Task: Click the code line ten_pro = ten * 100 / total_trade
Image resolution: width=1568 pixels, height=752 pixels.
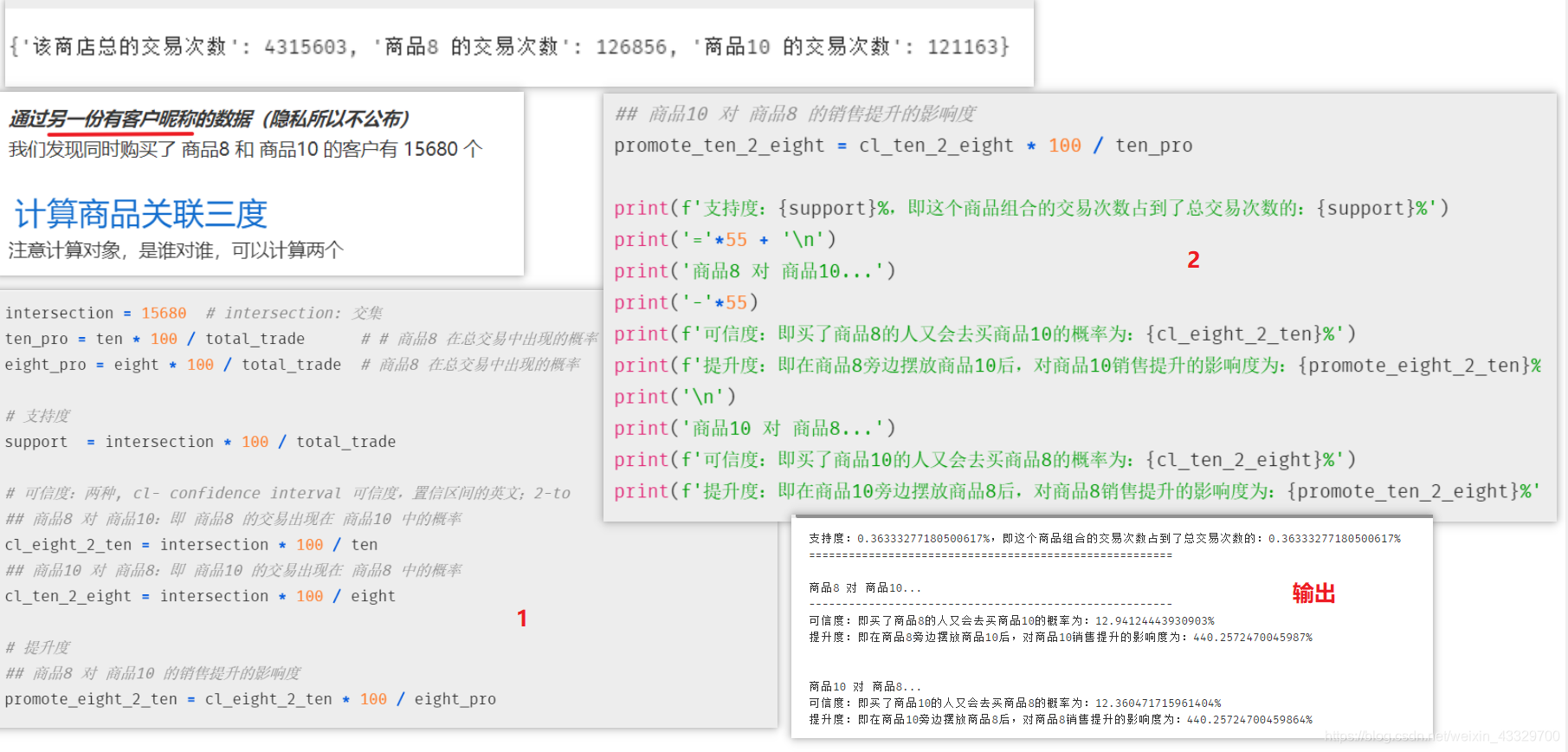Action: pos(154,339)
